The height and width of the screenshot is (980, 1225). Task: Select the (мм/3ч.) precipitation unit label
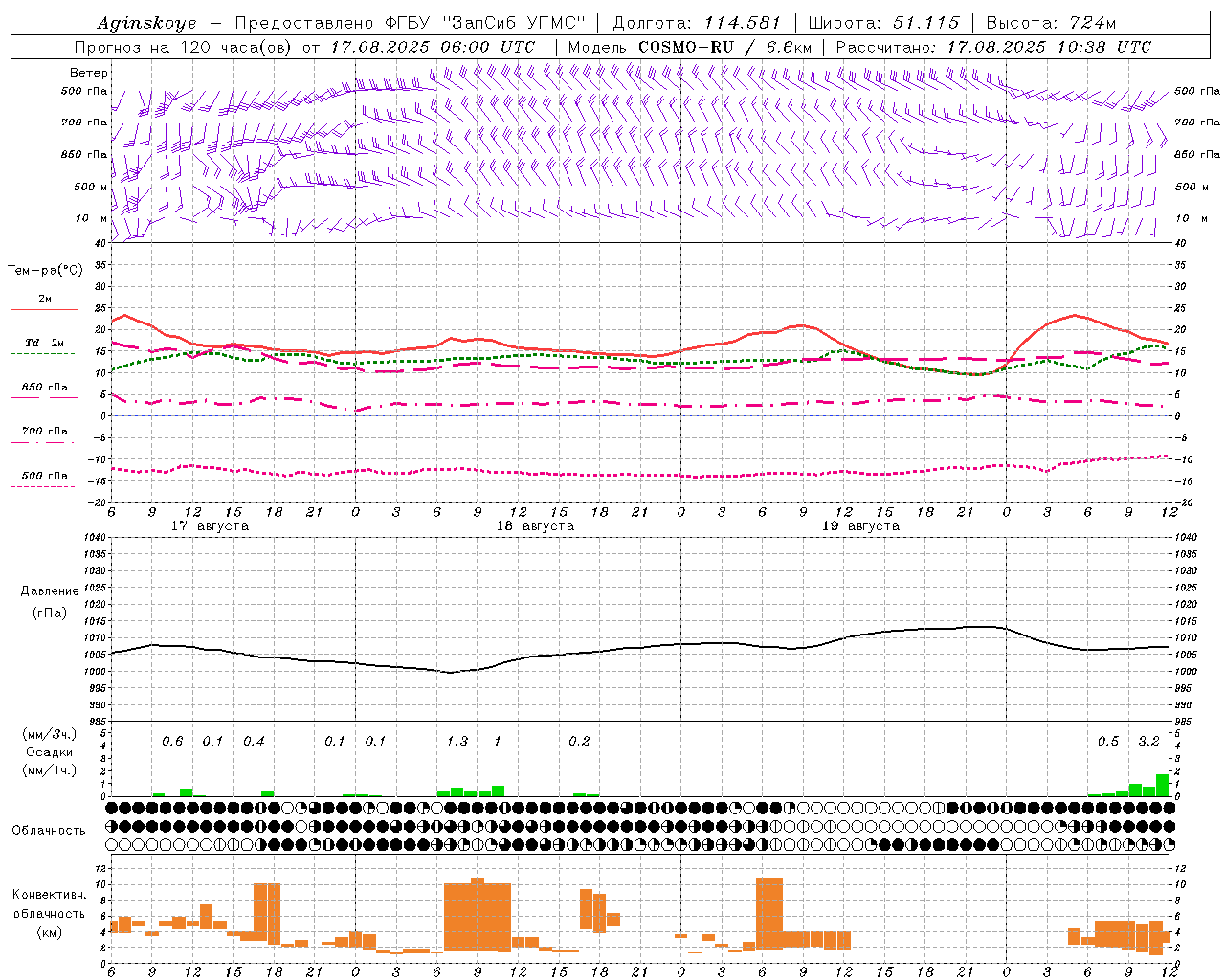click(49, 734)
